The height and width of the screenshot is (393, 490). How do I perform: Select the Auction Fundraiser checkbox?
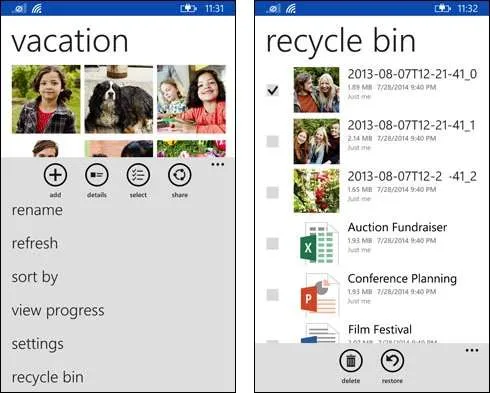coord(273,244)
